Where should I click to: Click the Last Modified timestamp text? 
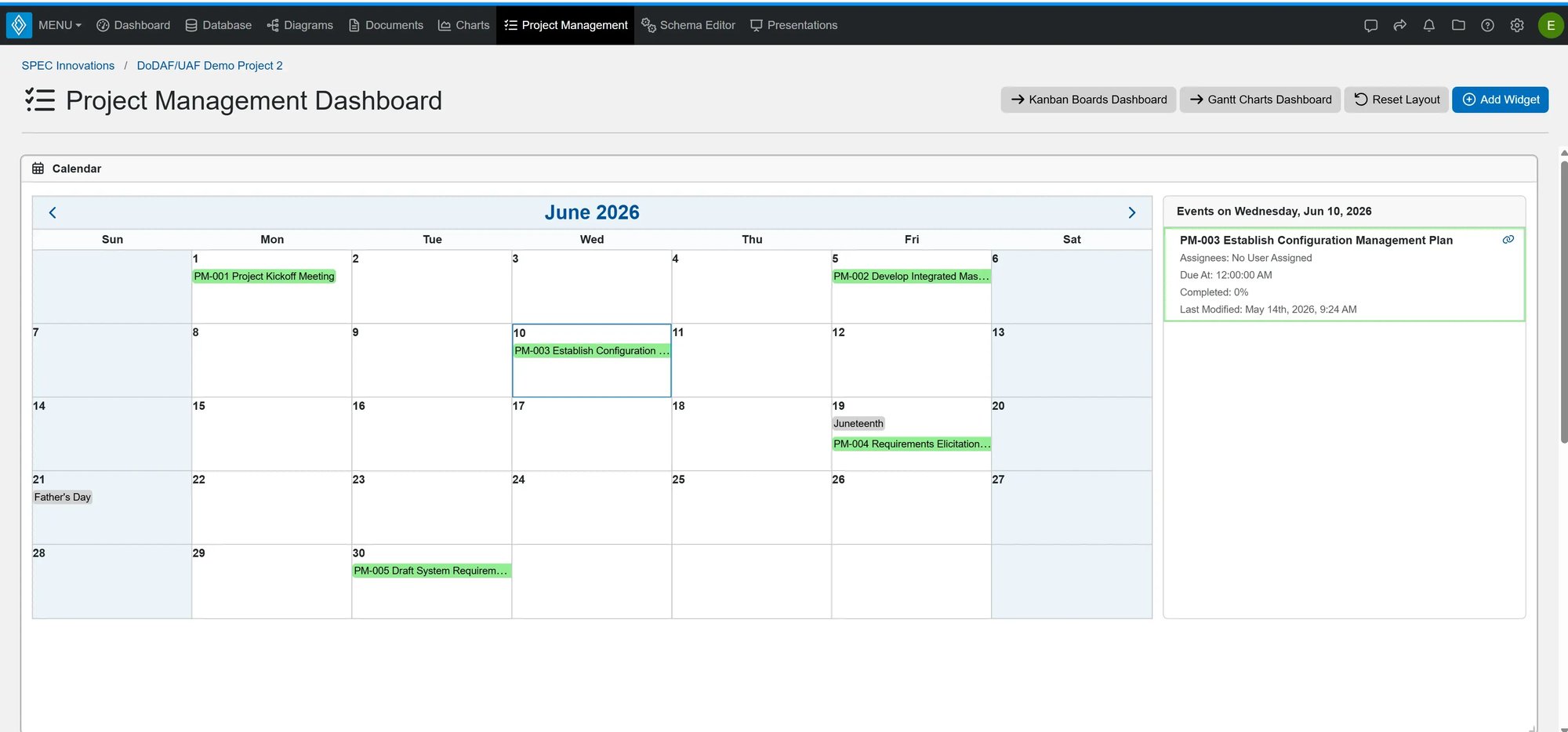tap(1269, 310)
